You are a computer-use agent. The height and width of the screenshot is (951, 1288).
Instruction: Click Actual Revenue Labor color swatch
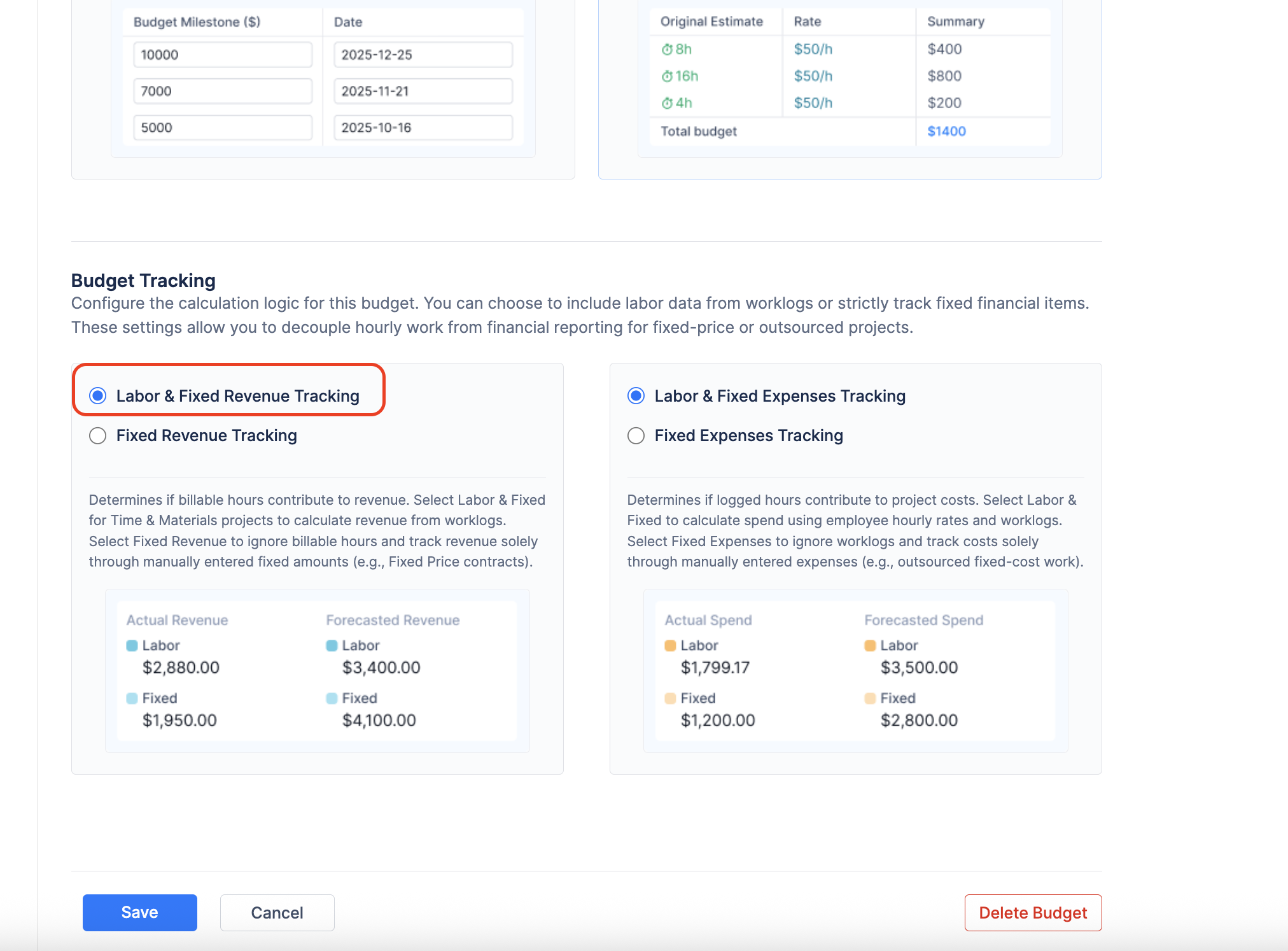click(x=132, y=645)
